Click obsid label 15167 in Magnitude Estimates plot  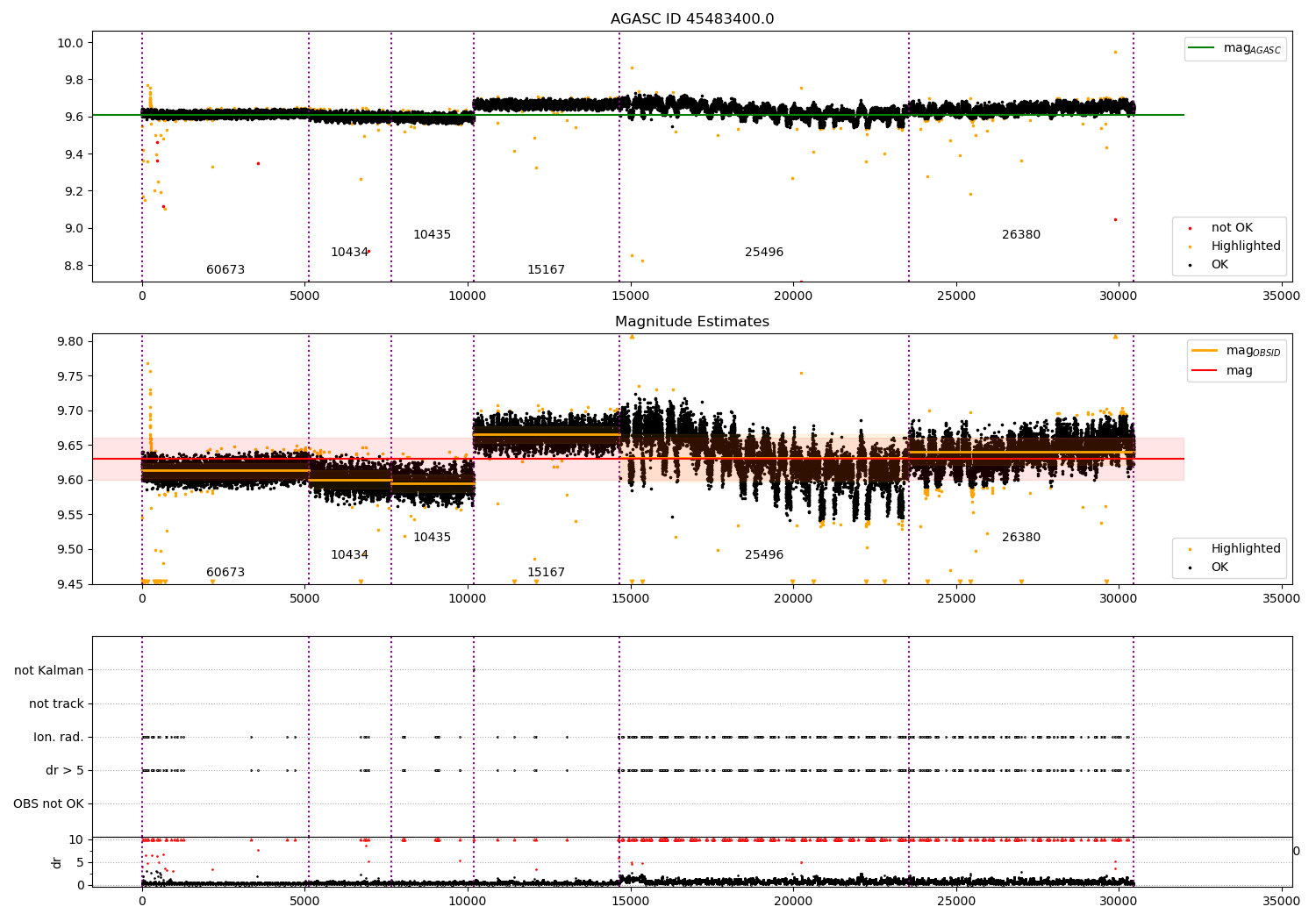[546, 573]
